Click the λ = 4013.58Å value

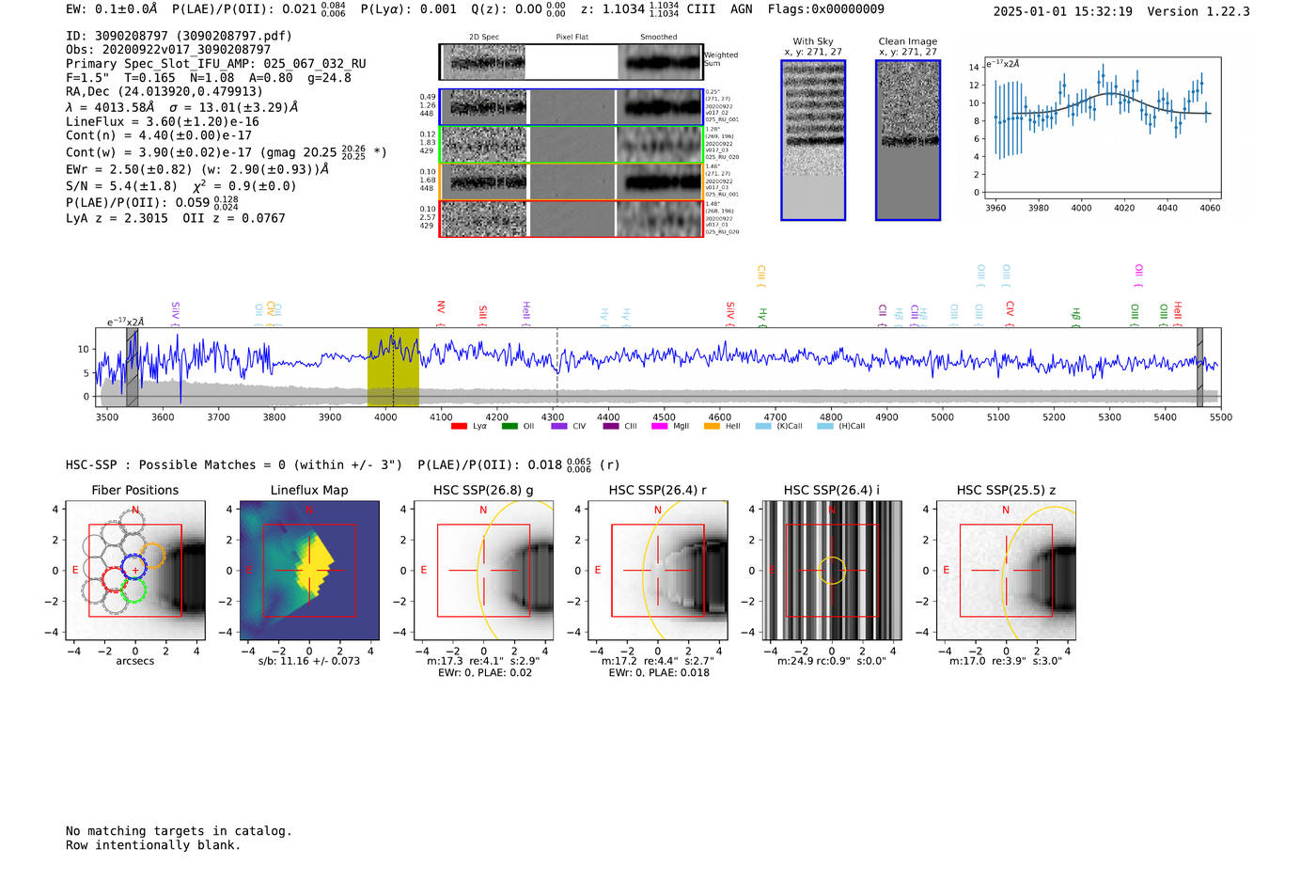pyautogui.click(x=110, y=107)
